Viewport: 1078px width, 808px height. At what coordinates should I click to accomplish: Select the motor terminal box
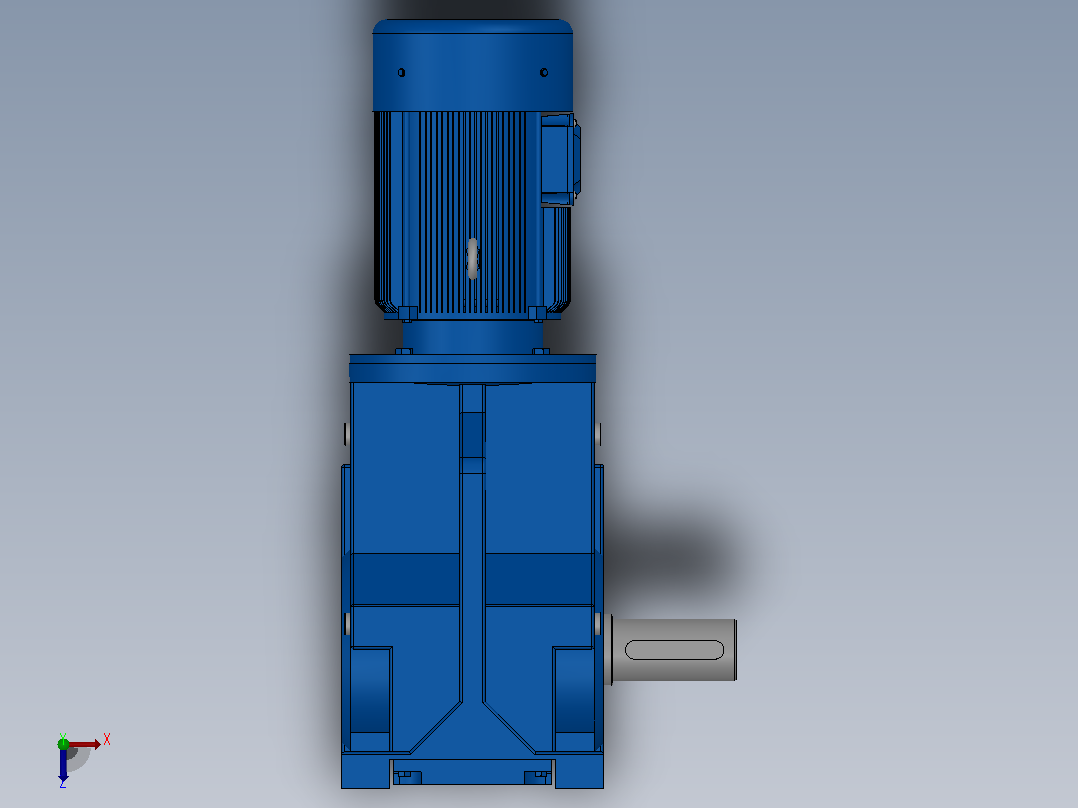pyautogui.click(x=560, y=160)
